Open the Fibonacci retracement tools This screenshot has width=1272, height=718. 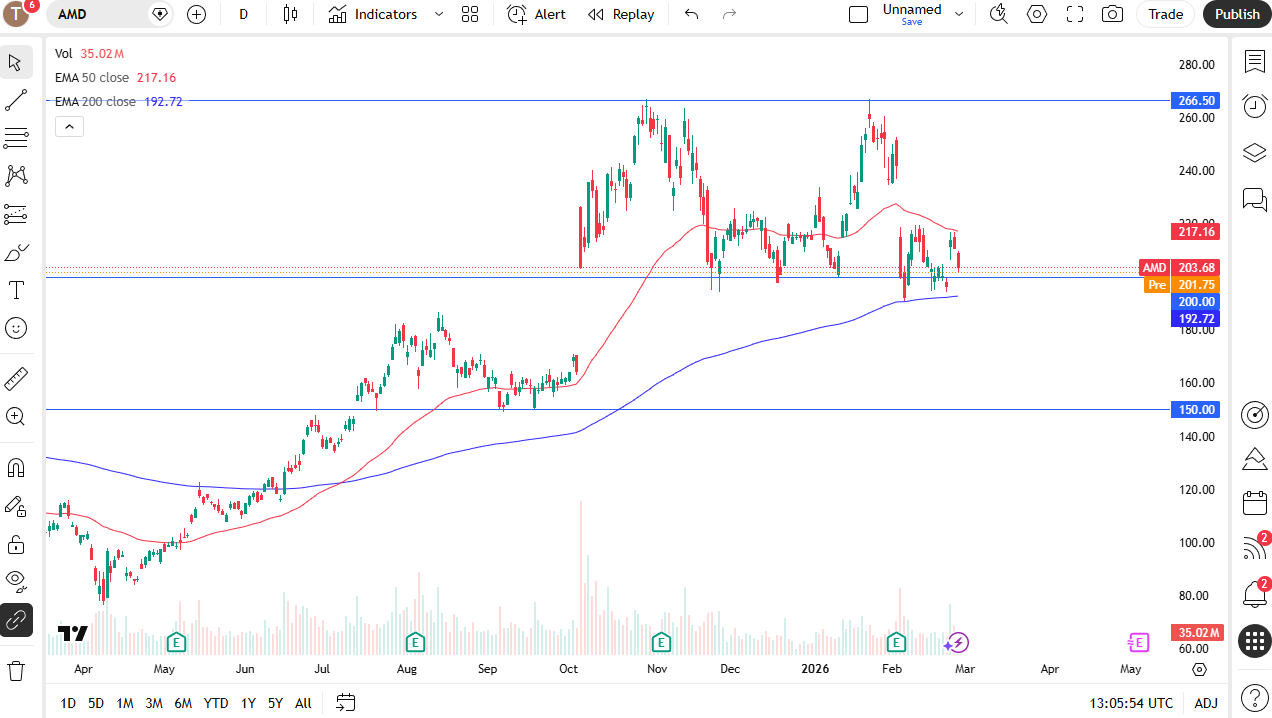coord(16,138)
